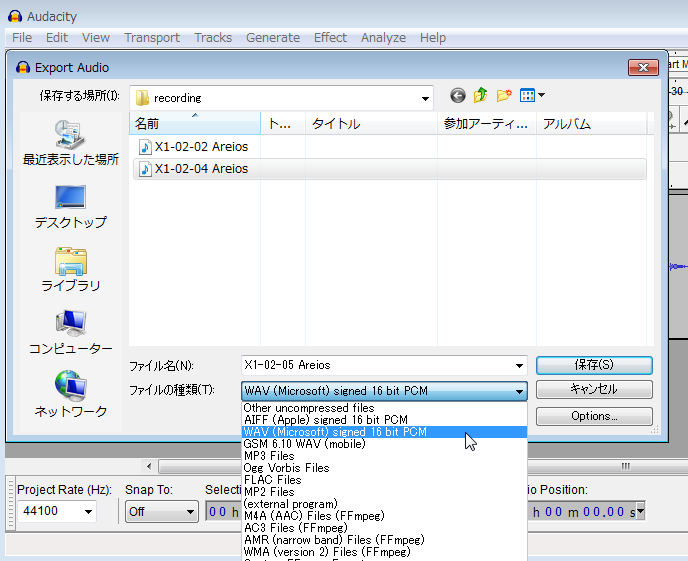Go up one folder level icon
The width and height of the screenshot is (688, 561).
pos(480,95)
